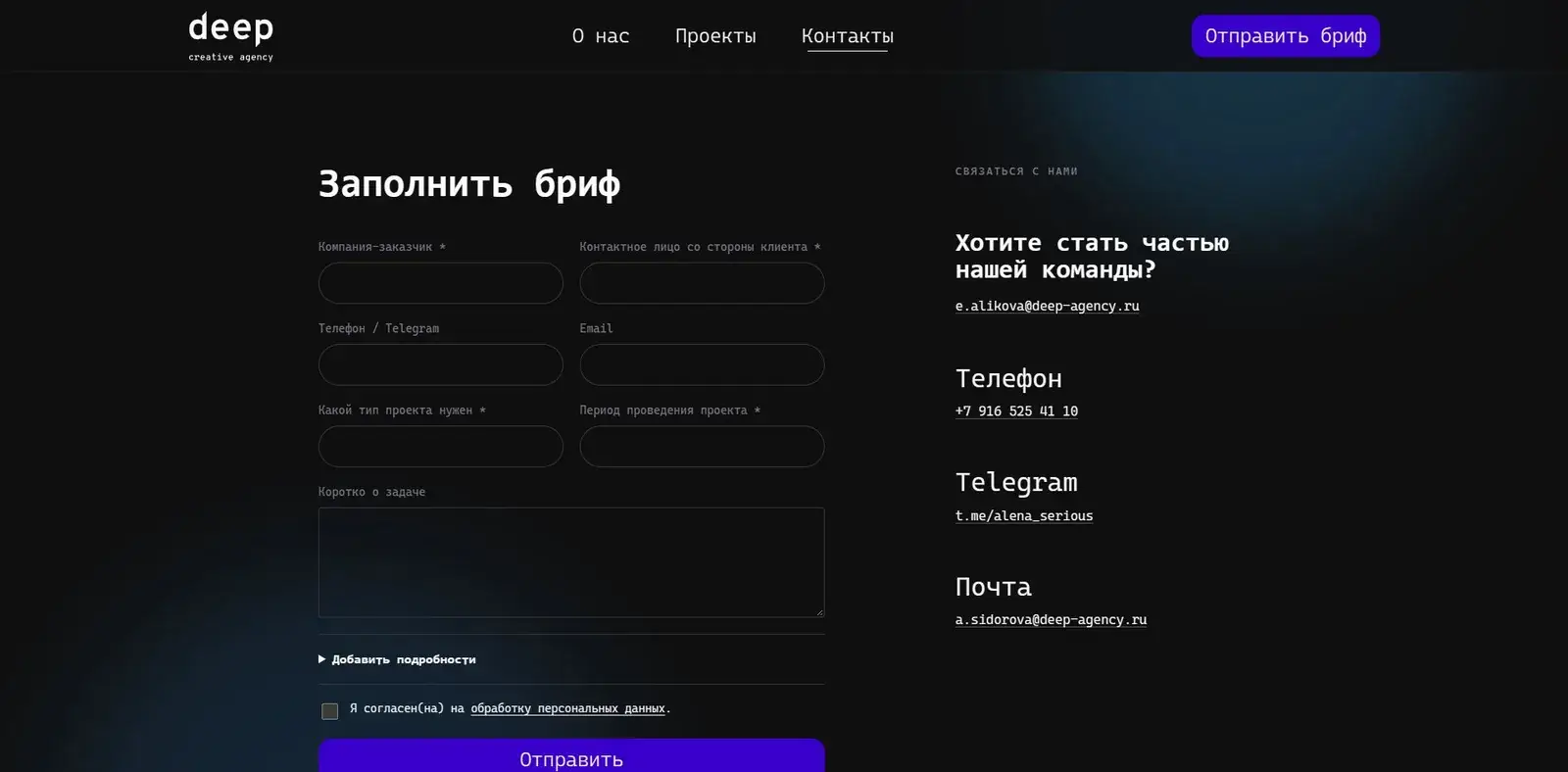Open обработку персональных данных link
The height and width of the screenshot is (772, 1568).
point(567,708)
